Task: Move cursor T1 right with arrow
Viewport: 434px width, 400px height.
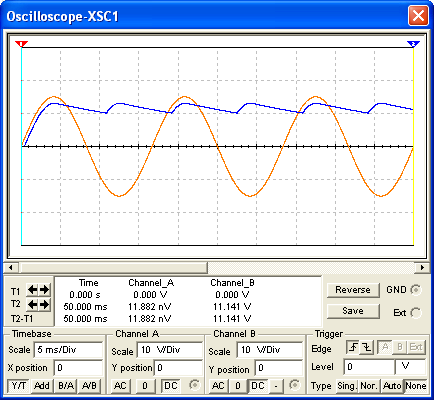Action: 45,290
